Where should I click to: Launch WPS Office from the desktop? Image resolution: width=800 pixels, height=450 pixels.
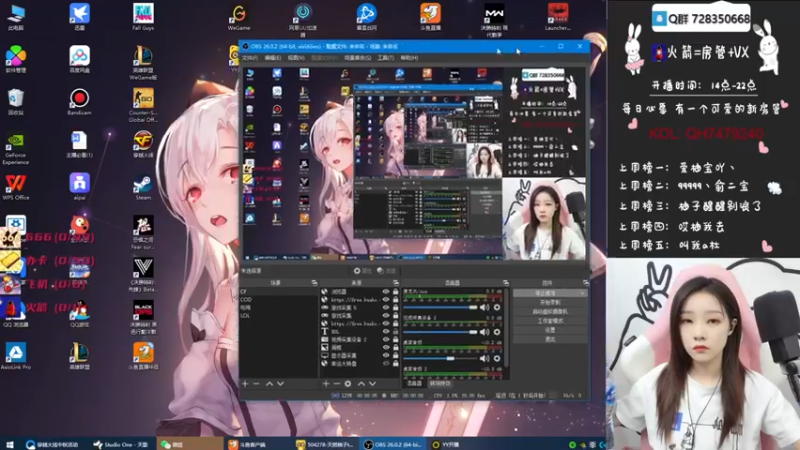coord(15,187)
